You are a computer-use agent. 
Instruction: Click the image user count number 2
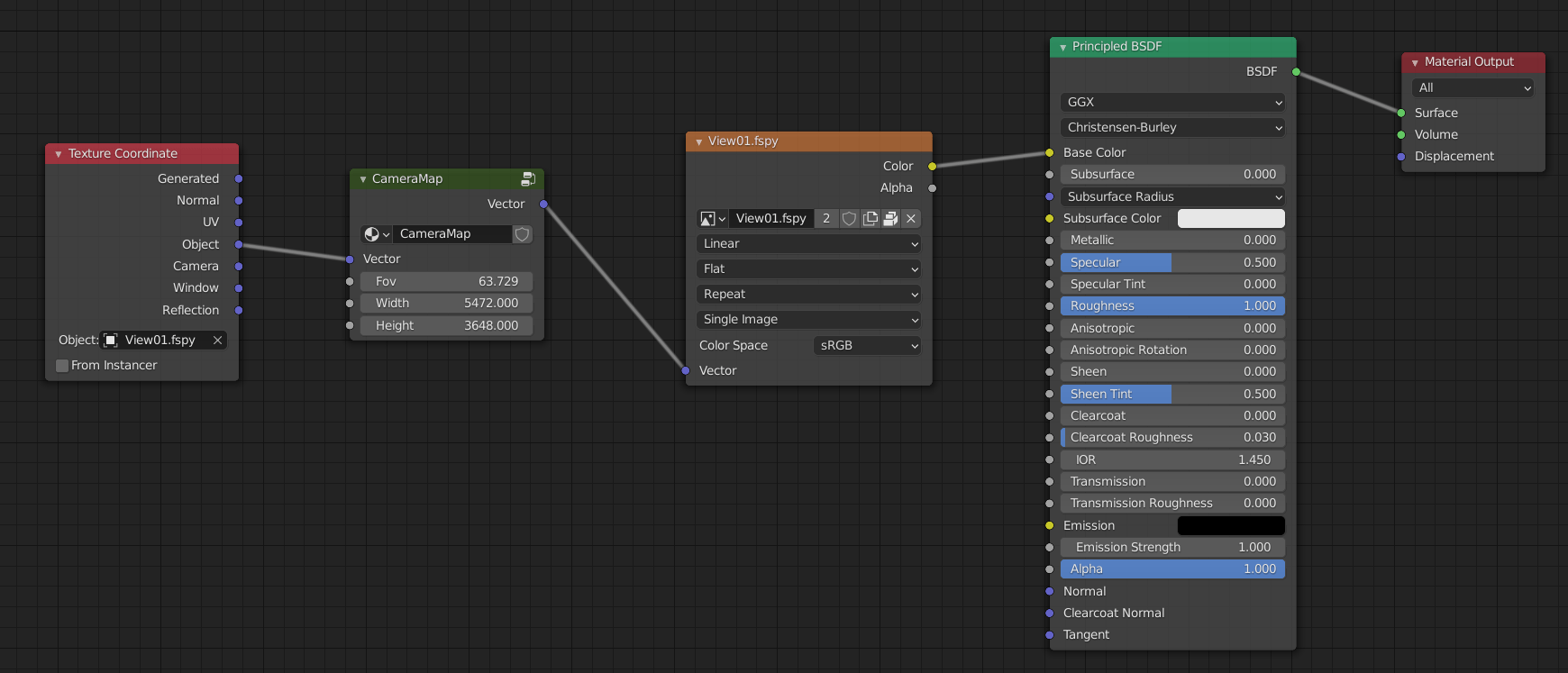(x=826, y=219)
